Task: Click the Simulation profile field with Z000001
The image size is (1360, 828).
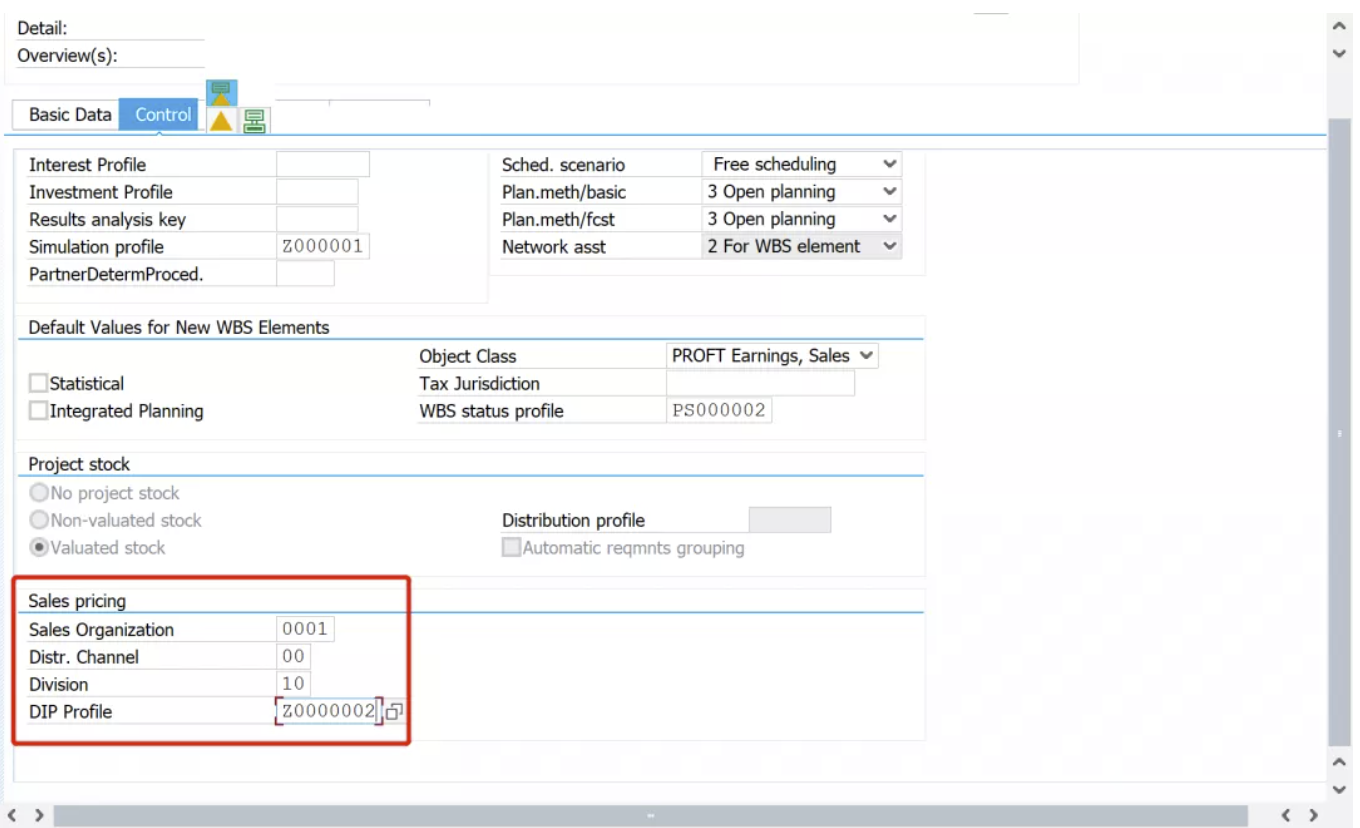Action: (x=323, y=246)
